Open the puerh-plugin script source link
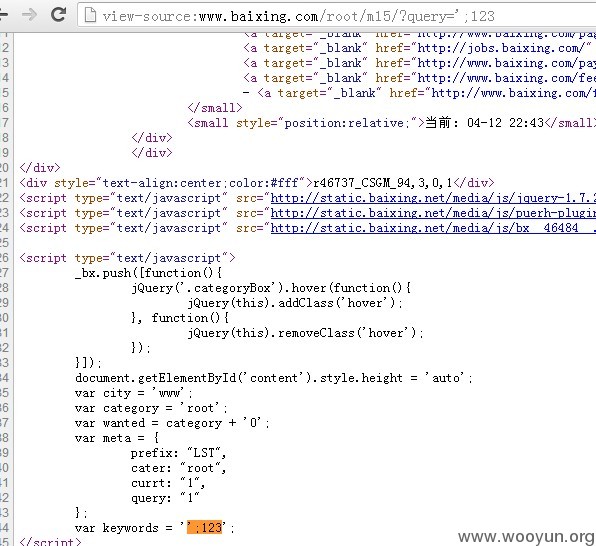Screen dimensions: 596x546 point(433,213)
